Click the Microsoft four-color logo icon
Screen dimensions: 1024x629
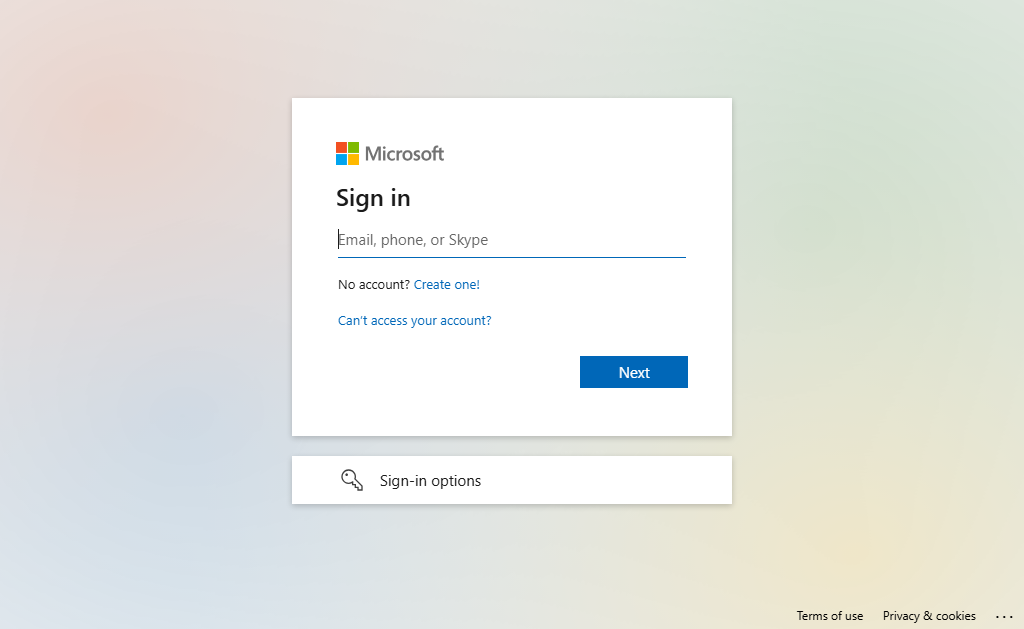(x=347, y=153)
